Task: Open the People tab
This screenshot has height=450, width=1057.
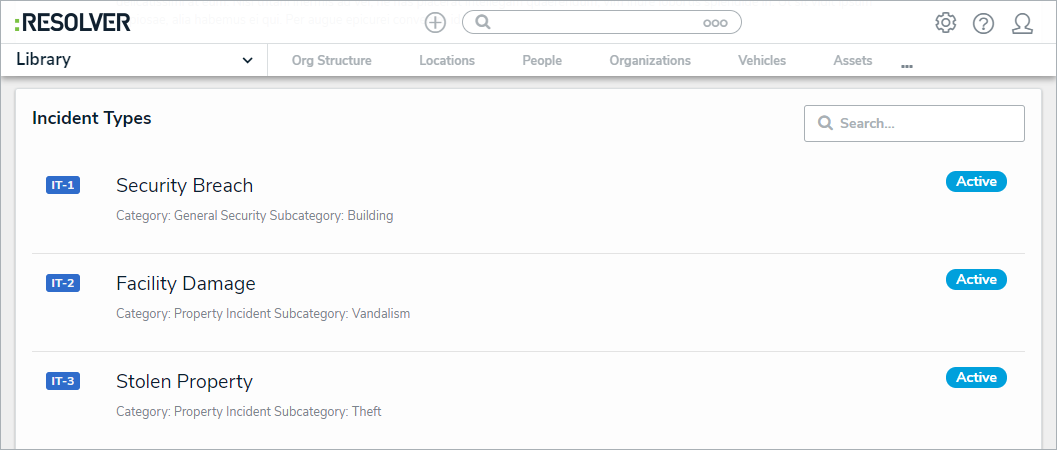Action: [542, 60]
